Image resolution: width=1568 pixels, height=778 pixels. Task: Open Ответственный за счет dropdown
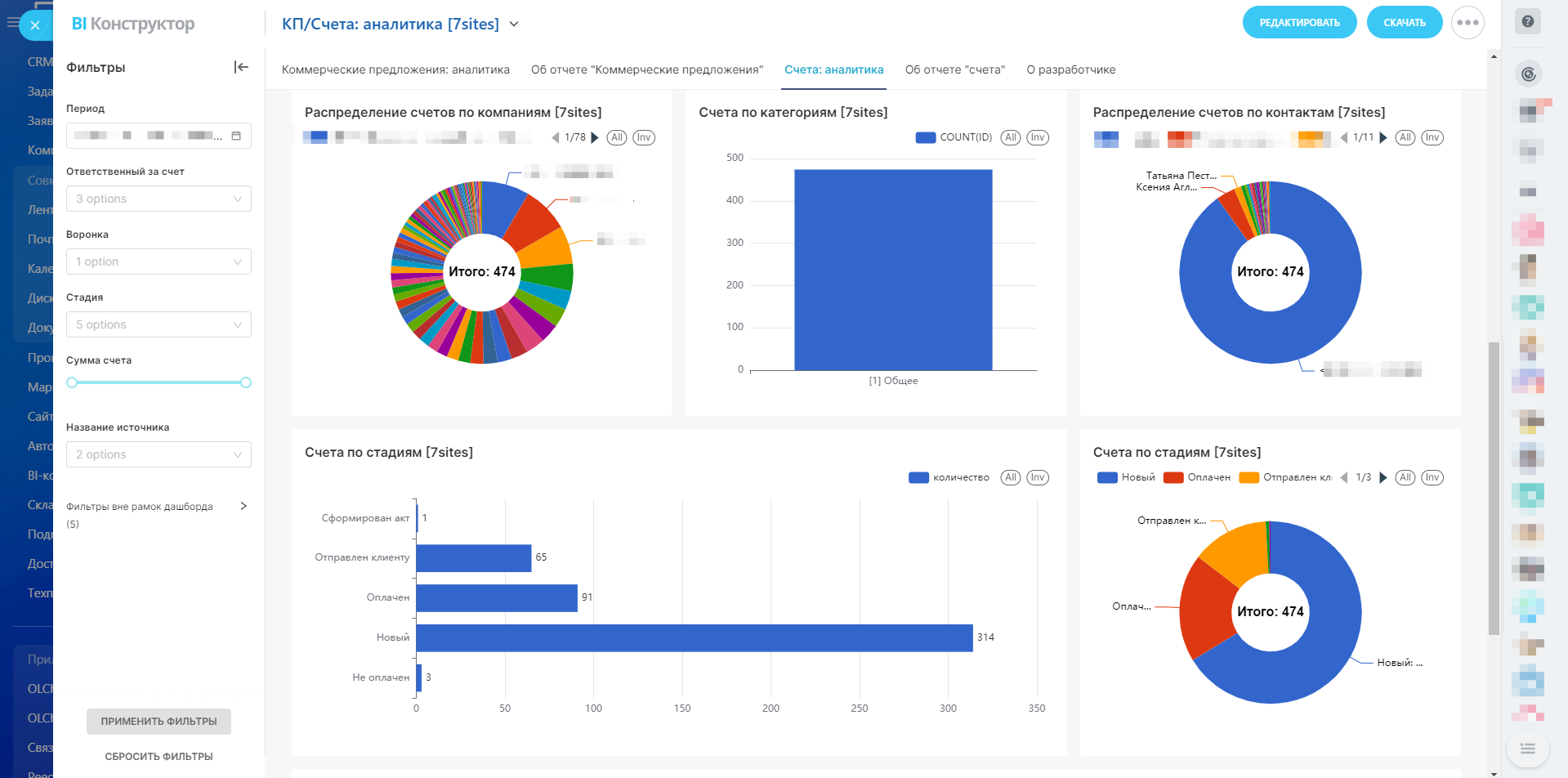(x=159, y=199)
